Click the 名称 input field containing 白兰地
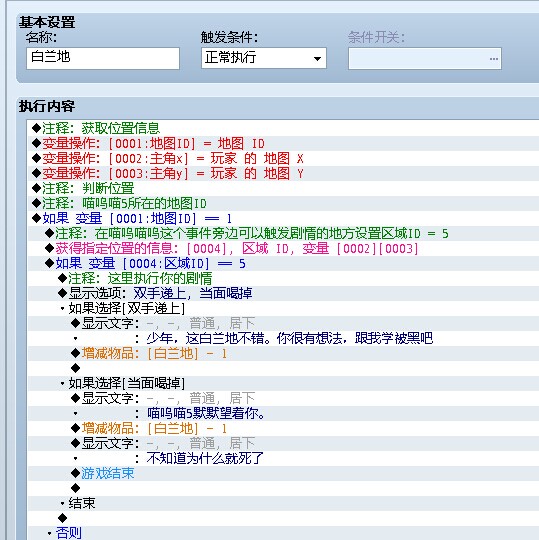This screenshot has height=540, width=539. (x=103, y=58)
